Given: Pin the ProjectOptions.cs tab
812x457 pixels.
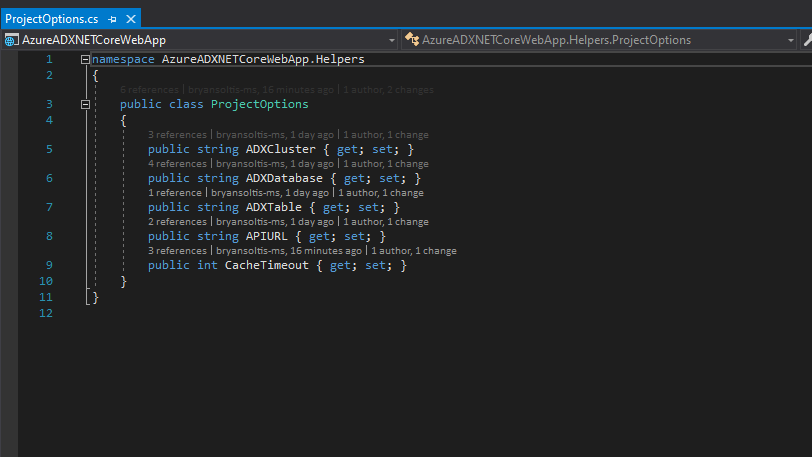Looking at the screenshot, I should 112,19.
